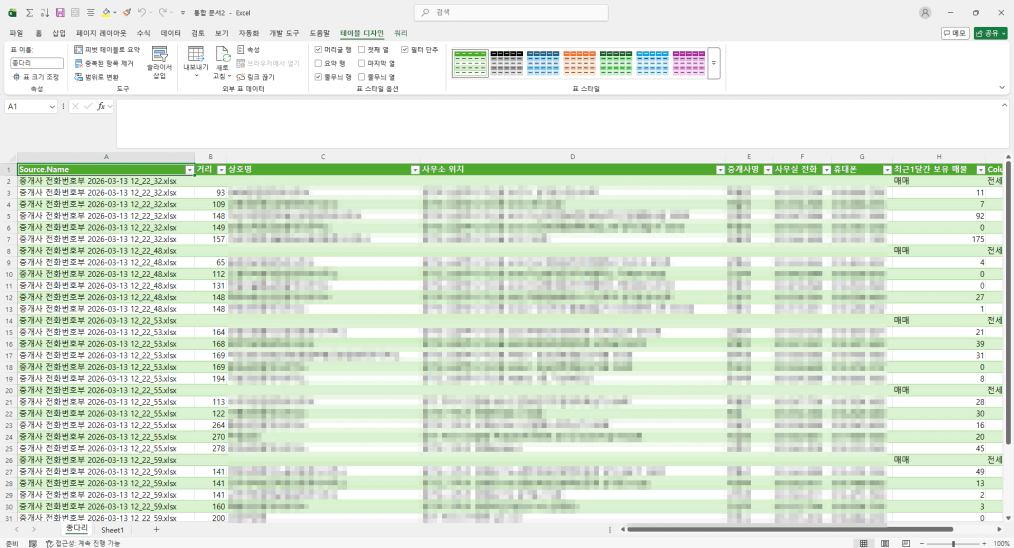
Task: Click the table name input field
Action: tap(37, 63)
